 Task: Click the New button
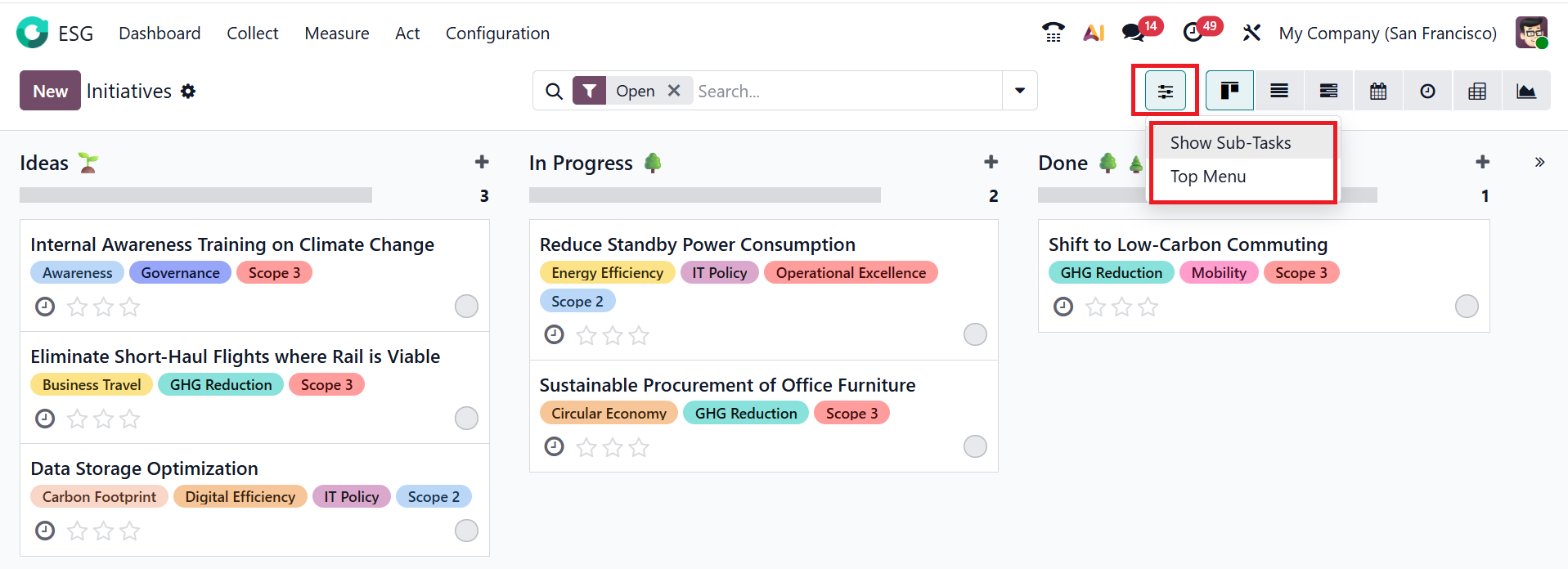point(50,91)
